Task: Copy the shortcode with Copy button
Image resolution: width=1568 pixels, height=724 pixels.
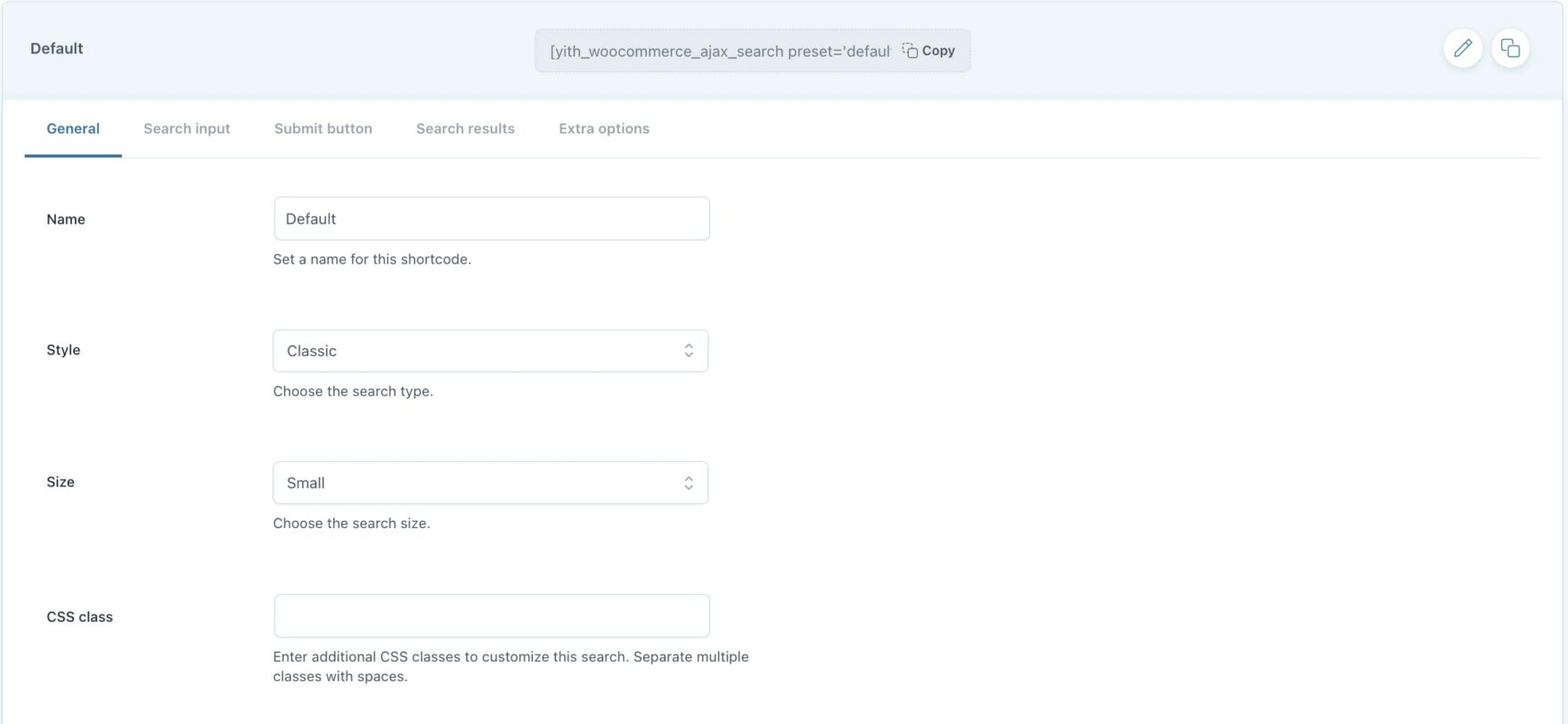Action: tap(928, 51)
